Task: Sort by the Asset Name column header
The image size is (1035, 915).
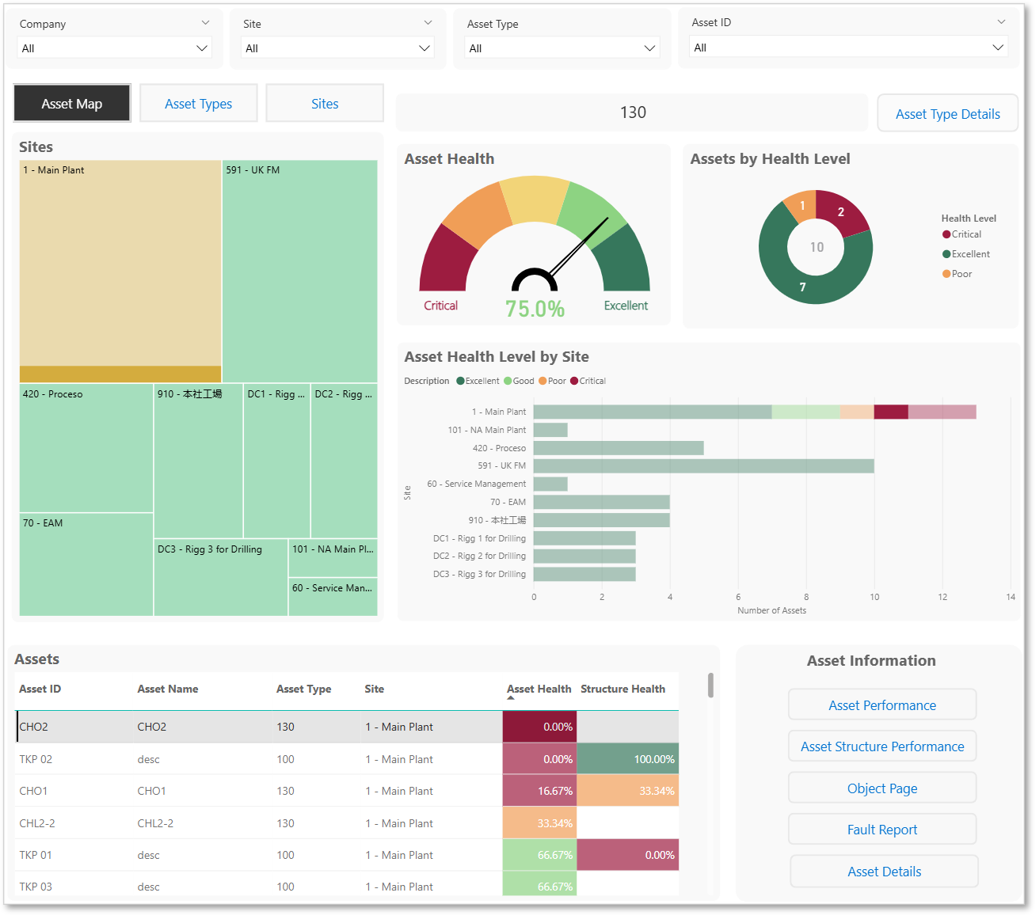Action: point(168,689)
